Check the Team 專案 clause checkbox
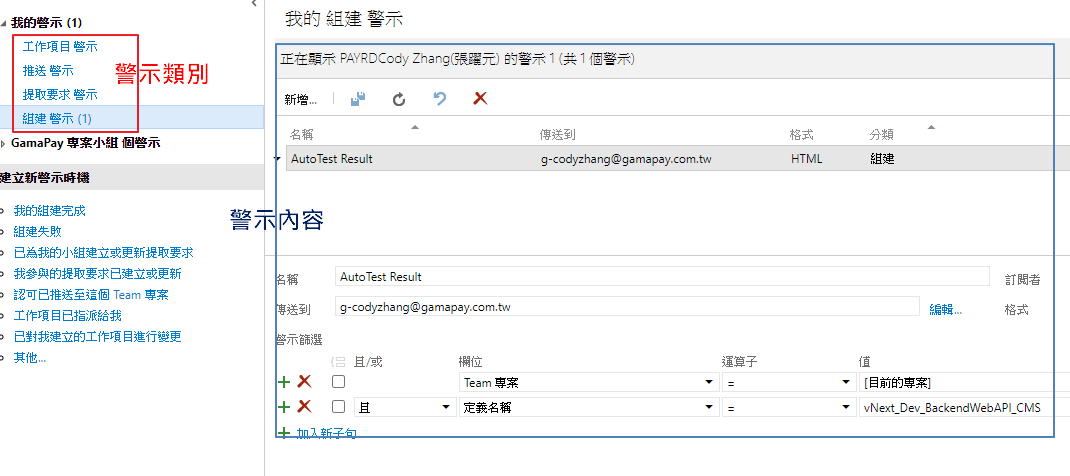Viewport: 1070px width, 476px height. (339, 382)
